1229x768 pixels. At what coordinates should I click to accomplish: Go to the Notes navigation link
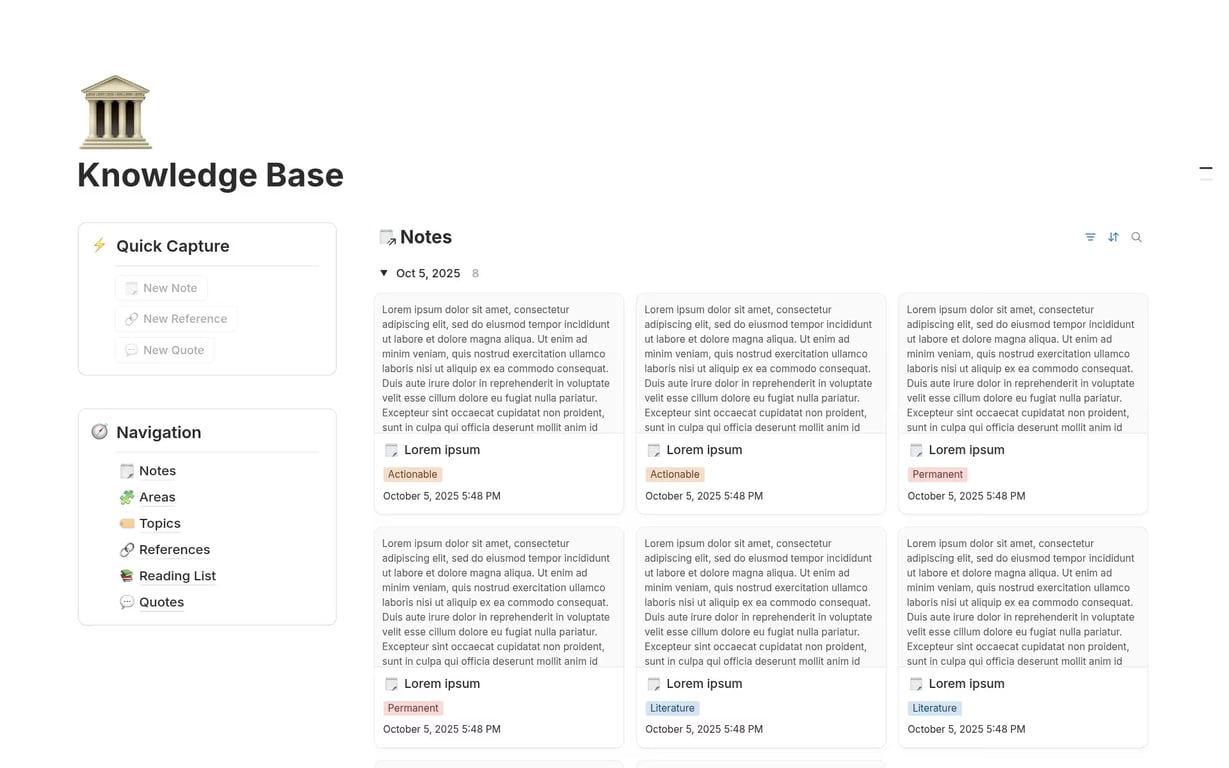[157, 471]
